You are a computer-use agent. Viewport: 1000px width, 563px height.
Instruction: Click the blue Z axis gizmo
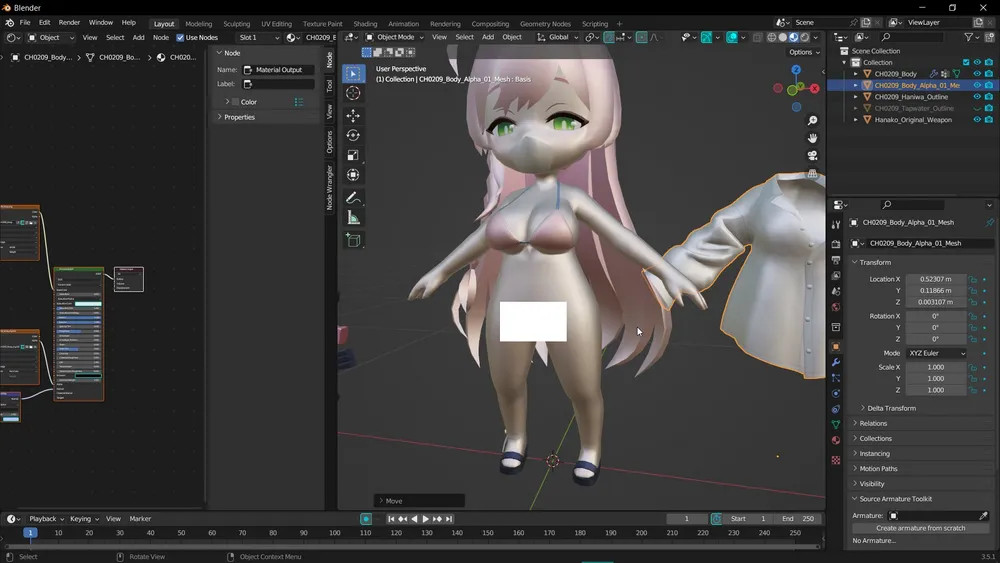point(796,69)
